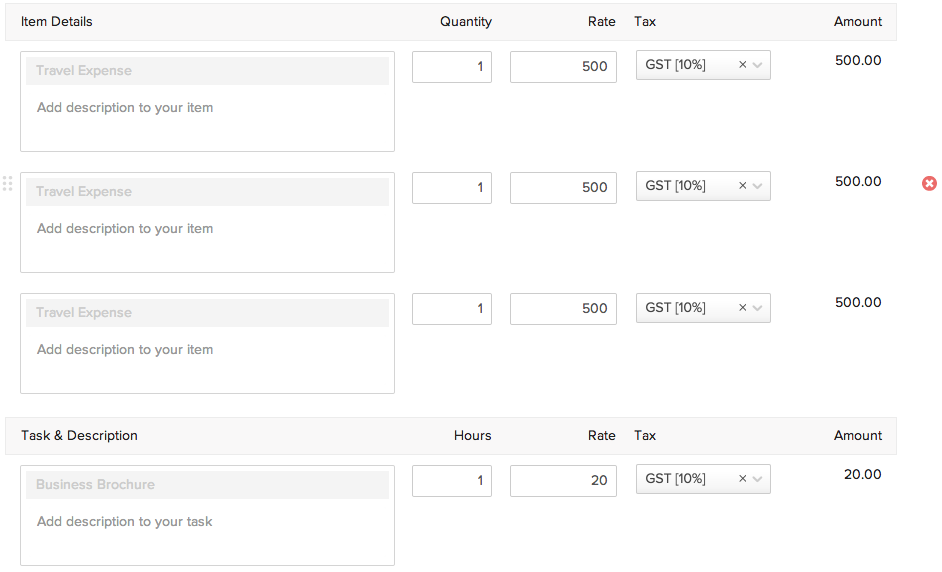Expand tax dropdown arrow for second item
Image resolution: width=942 pixels, height=572 pixels.
758,186
